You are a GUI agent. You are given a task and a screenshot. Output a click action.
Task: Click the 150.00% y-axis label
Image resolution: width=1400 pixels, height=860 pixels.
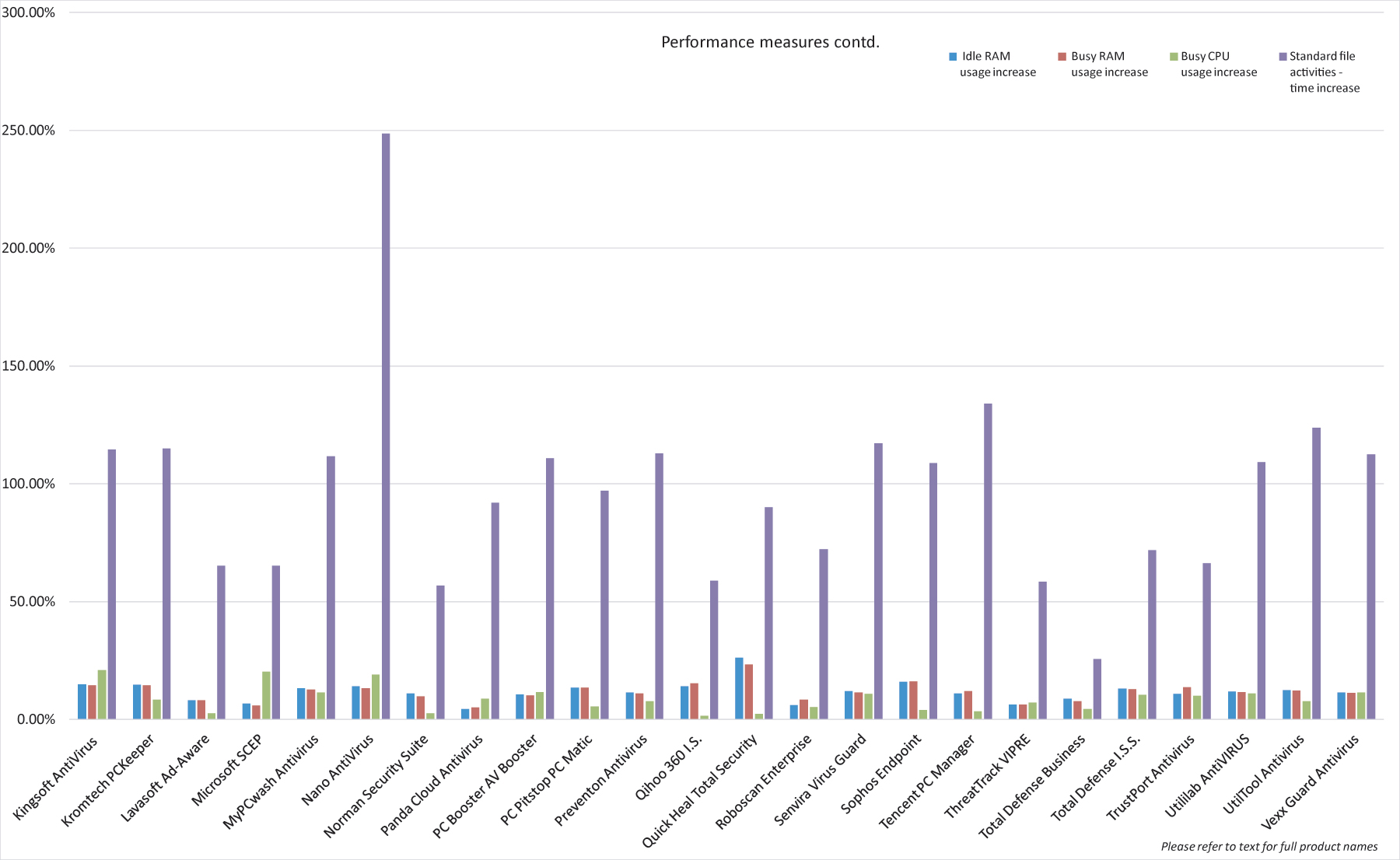point(29,365)
